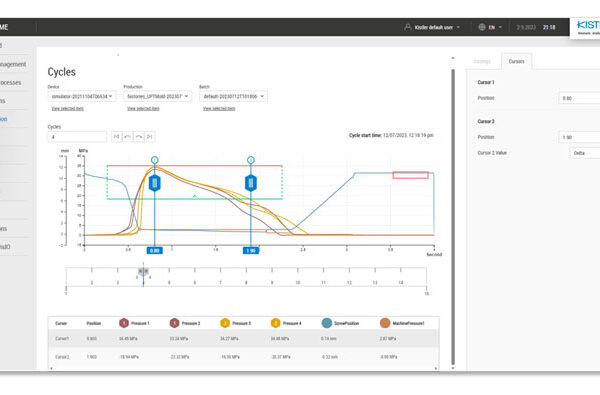The image size is (600, 395).
Task: Click the cycle marker on the overview timeline
Action: pos(143,271)
